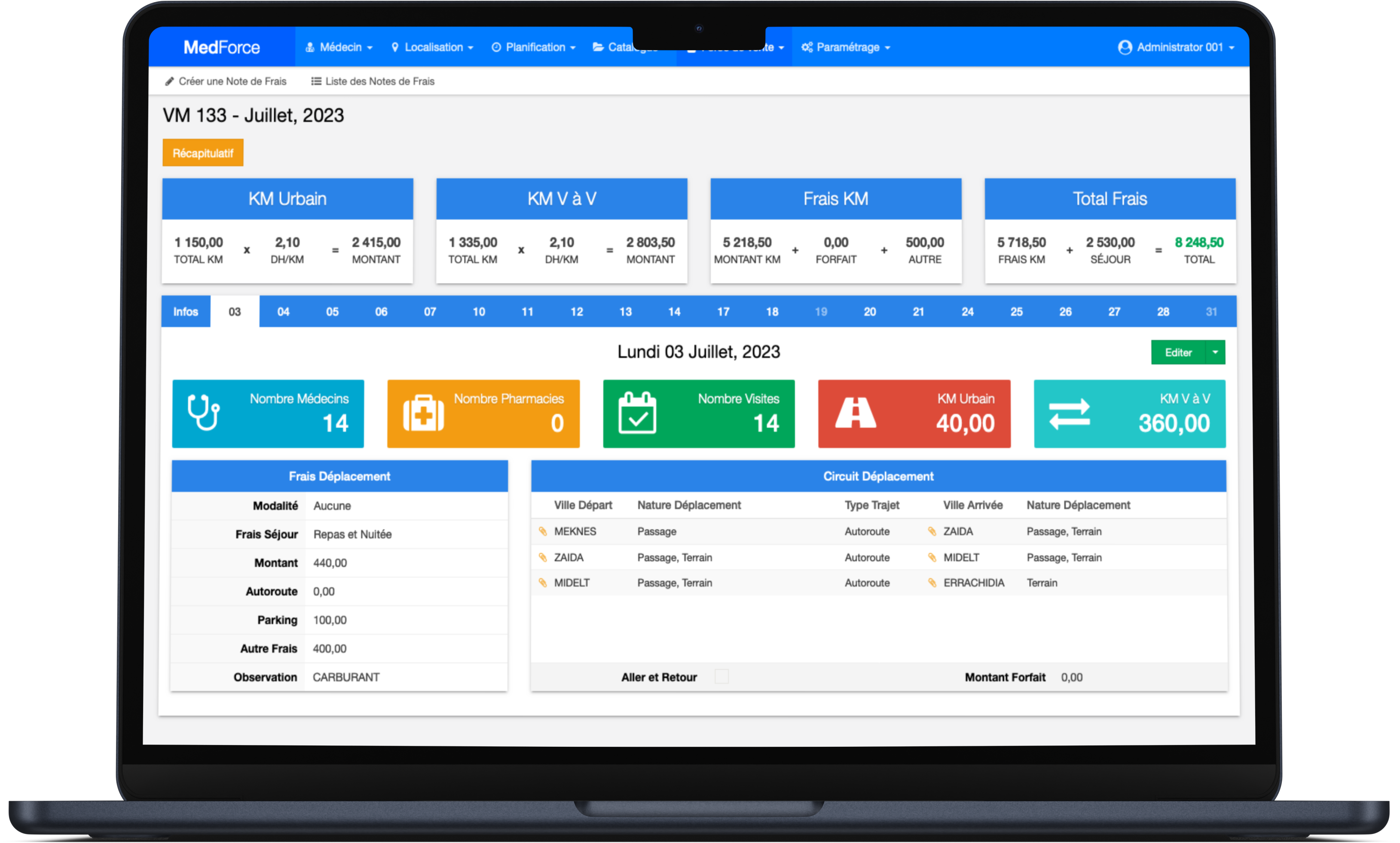Click the tag icon beside ZAIDA departure

coord(542,557)
